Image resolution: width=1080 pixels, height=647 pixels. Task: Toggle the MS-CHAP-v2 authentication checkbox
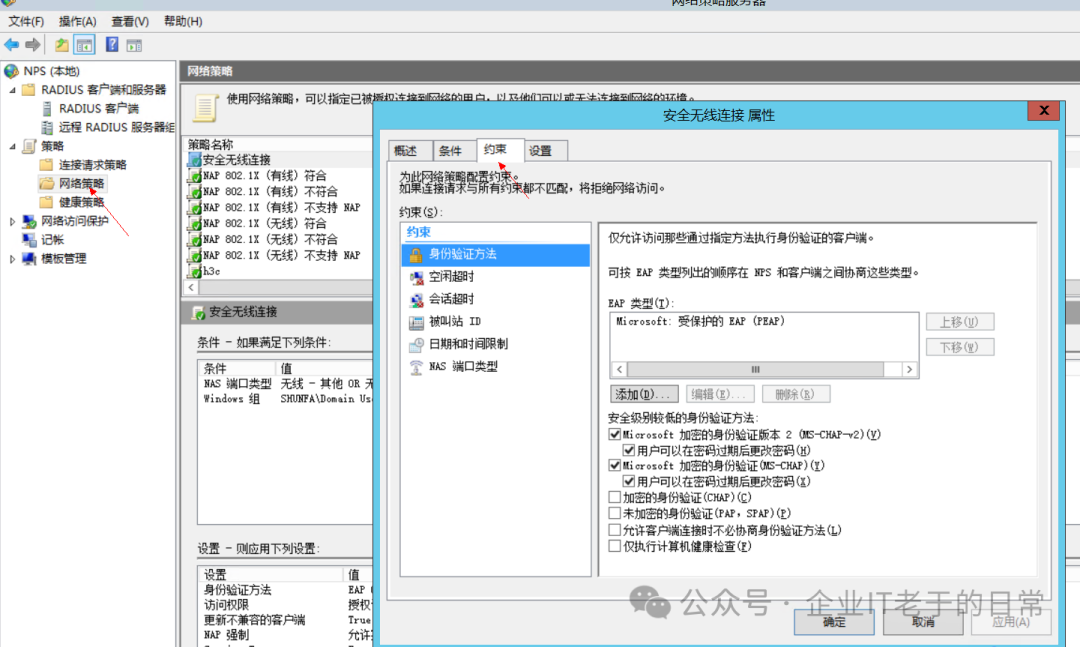[x=614, y=435]
